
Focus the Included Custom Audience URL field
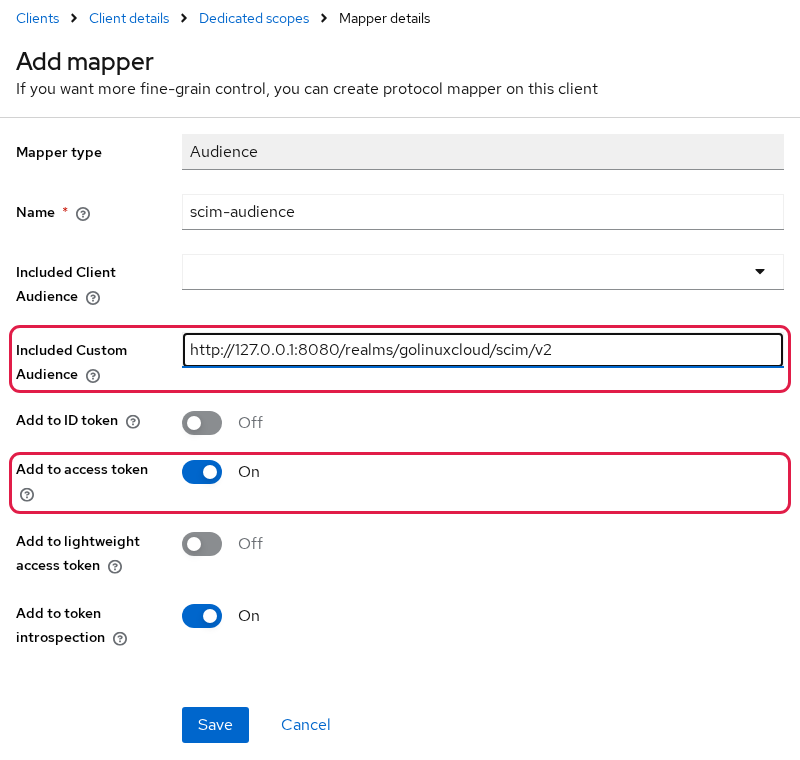(x=483, y=350)
